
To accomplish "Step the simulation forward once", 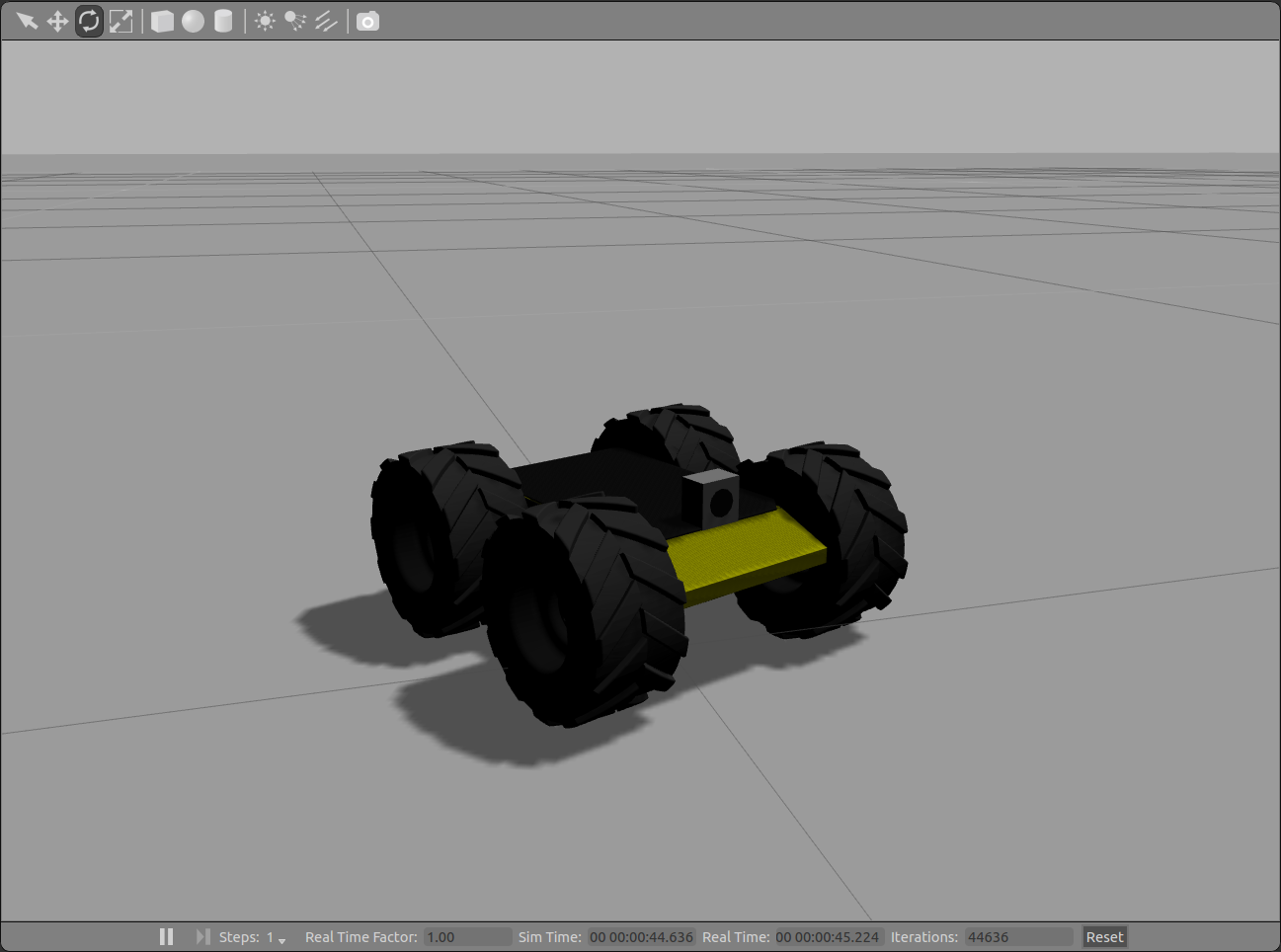I will pyautogui.click(x=204, y=936).
